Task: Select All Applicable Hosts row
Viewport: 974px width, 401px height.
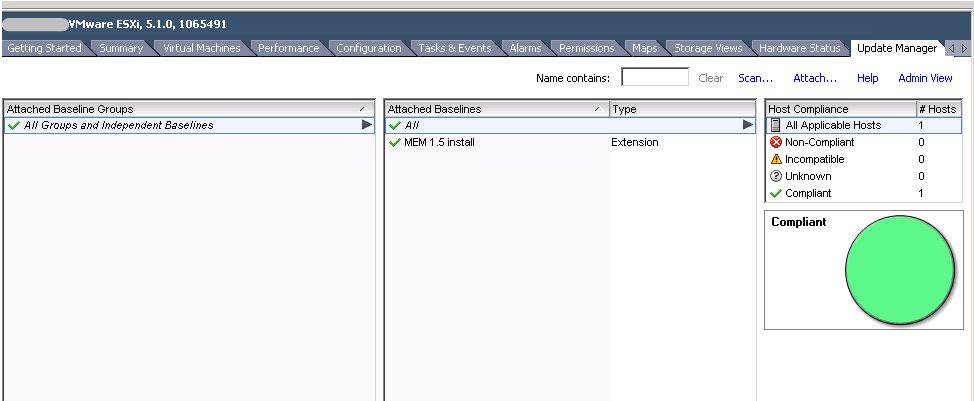Action: [864, 125]
